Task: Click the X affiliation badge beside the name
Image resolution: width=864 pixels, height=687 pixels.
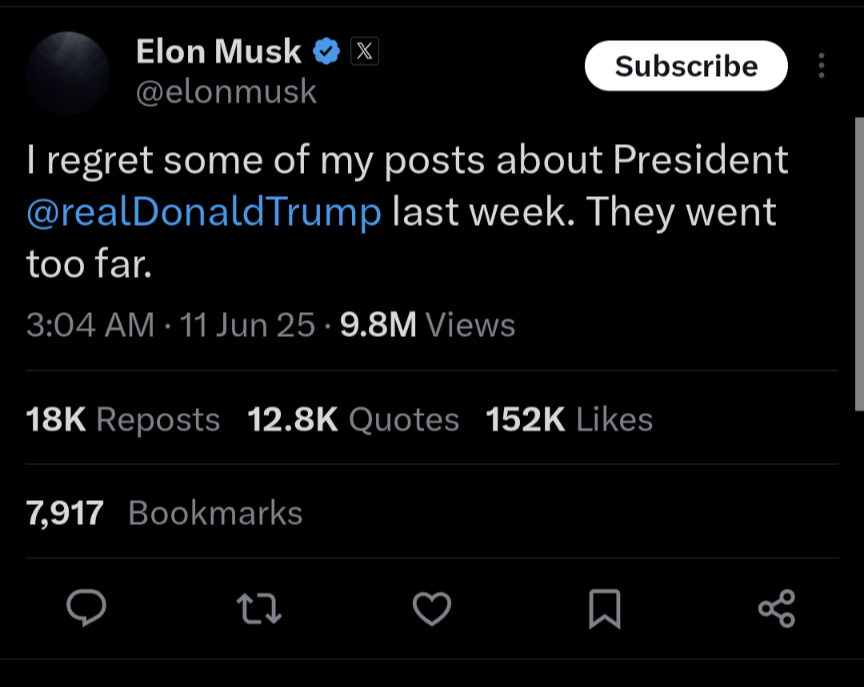Action: [364, 51]
